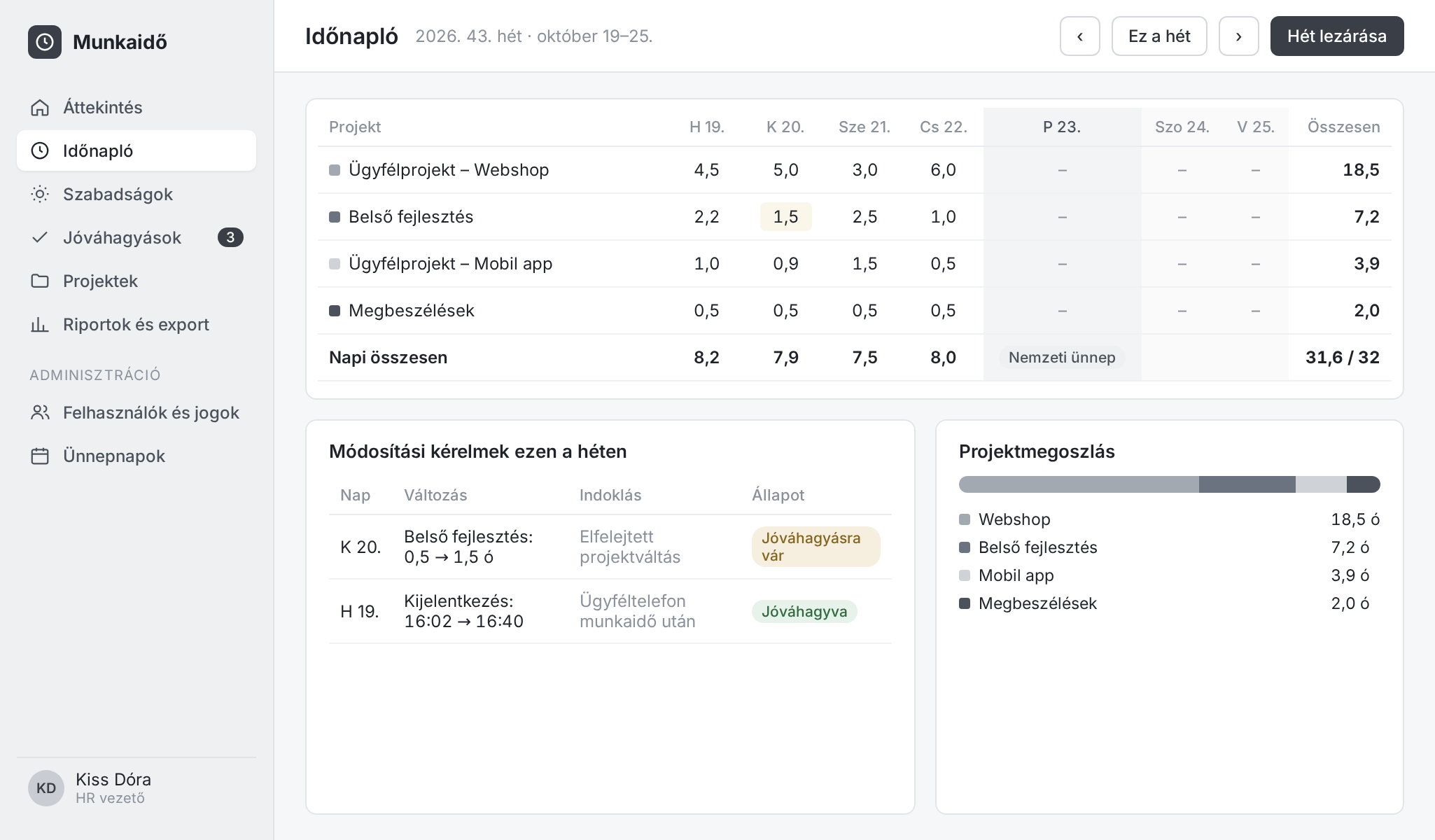
Task: Open the Projektek menu item
Action: pyautogui.click(x=136, y=281)
